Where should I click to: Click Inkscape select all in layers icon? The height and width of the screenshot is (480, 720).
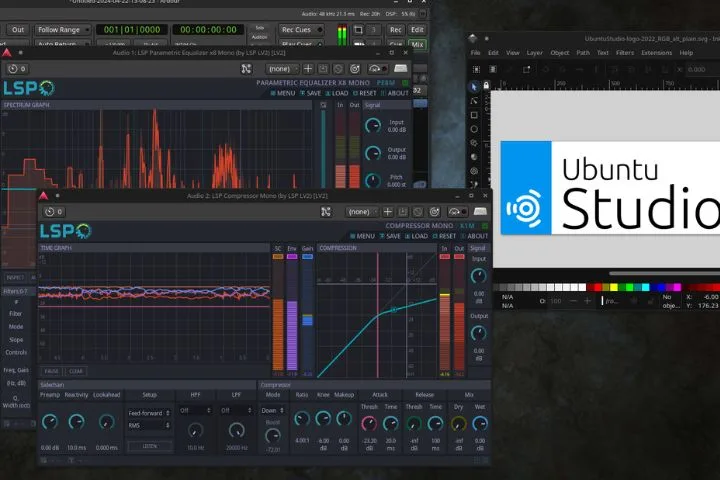pyautogui.click(x=493, y=69)
